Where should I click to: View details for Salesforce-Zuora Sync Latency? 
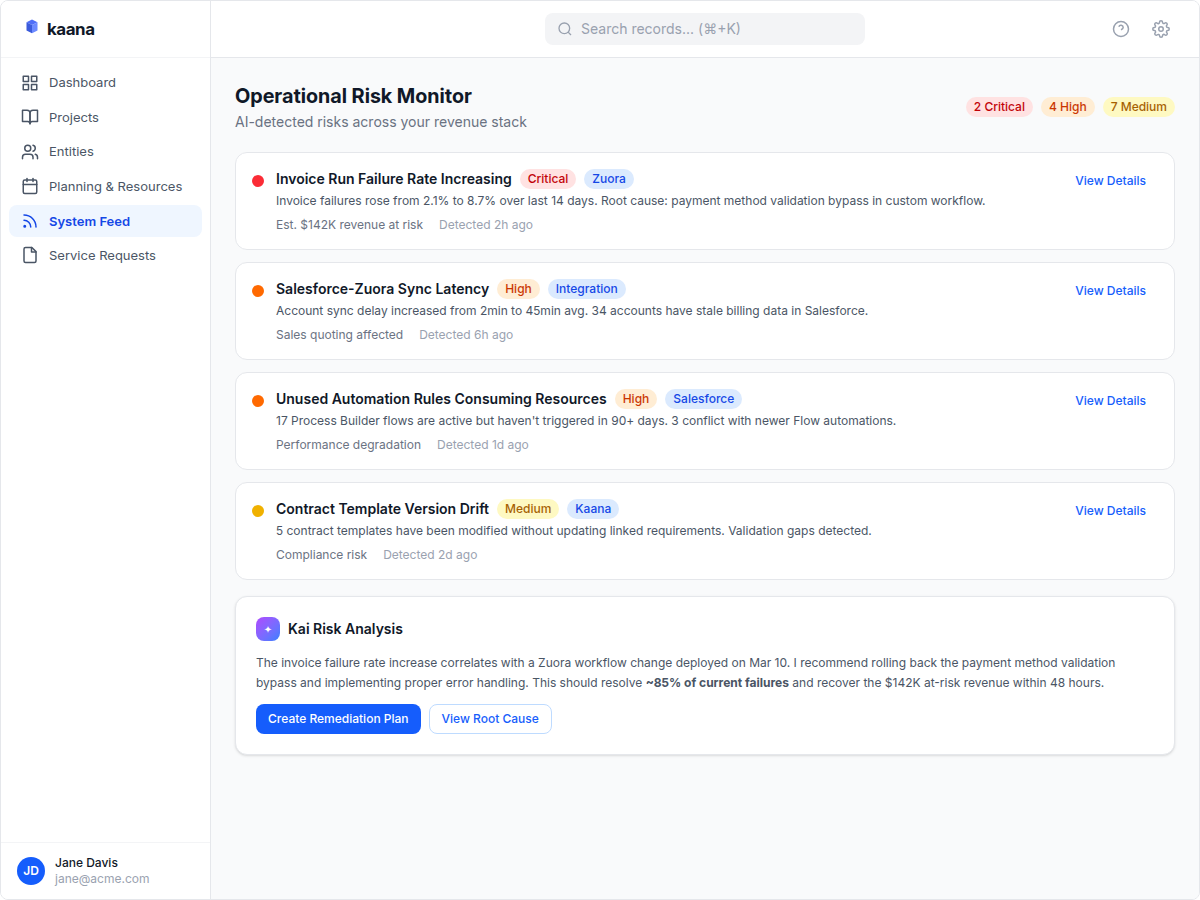click(x=1110, y=291)
